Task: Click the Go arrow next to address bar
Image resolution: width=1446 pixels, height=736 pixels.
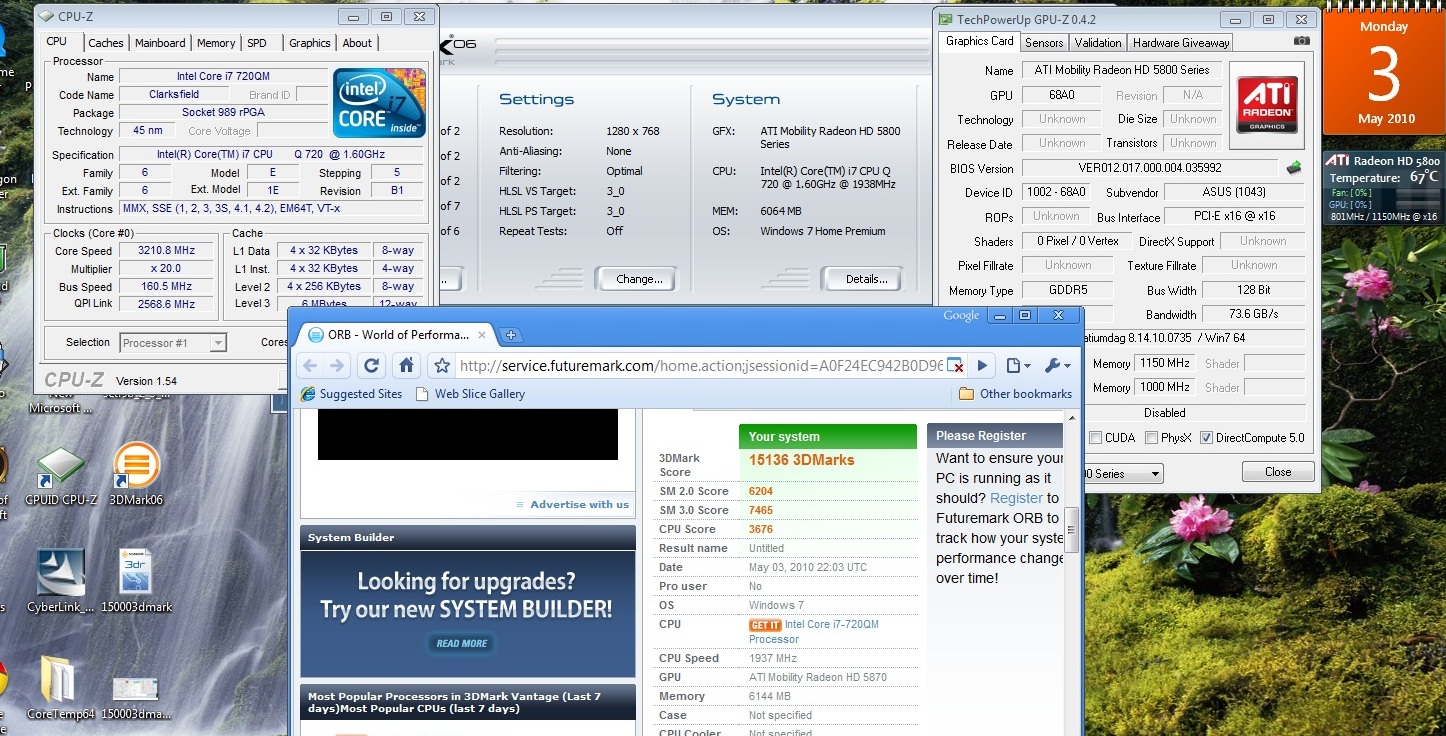Action: (x=983, y=366)
